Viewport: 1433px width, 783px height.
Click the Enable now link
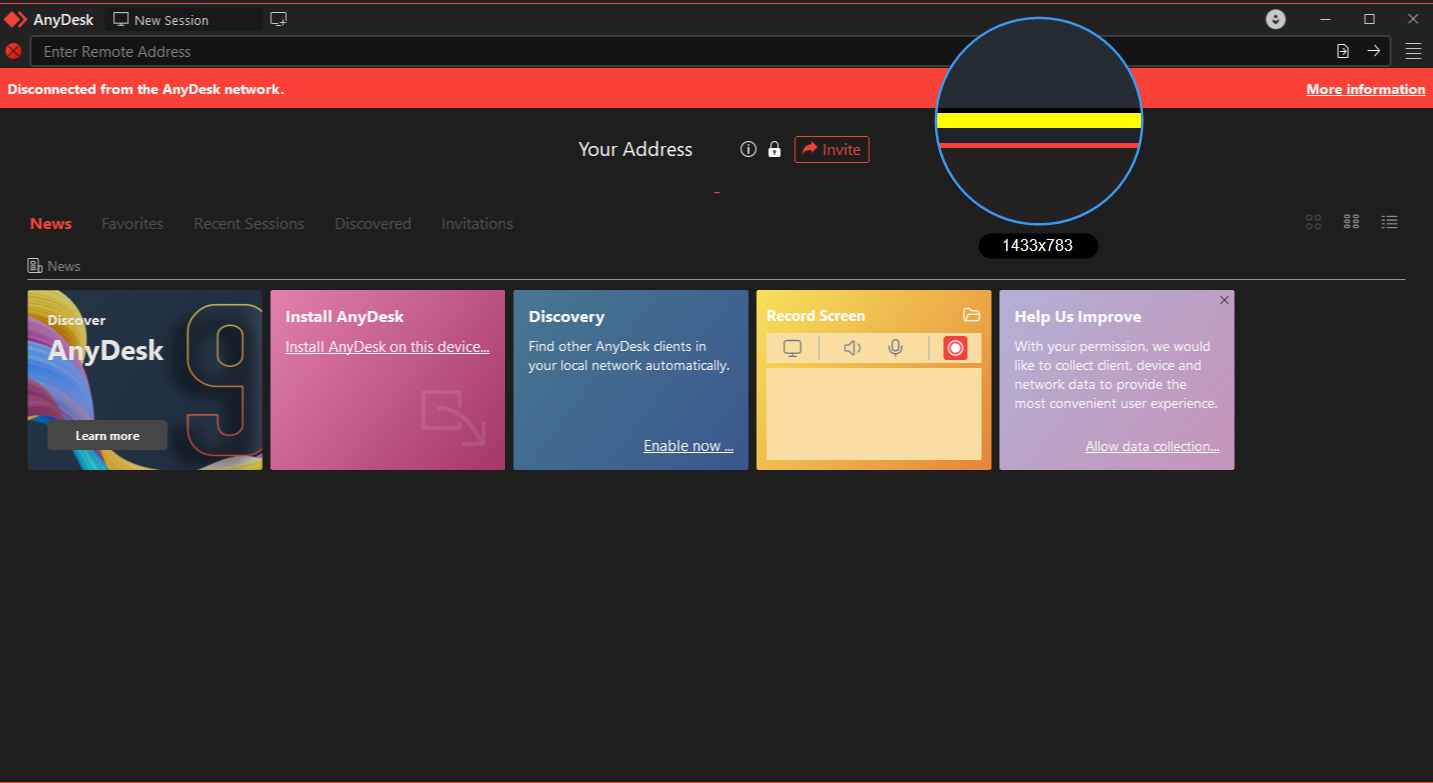click(x=688, y=446)
